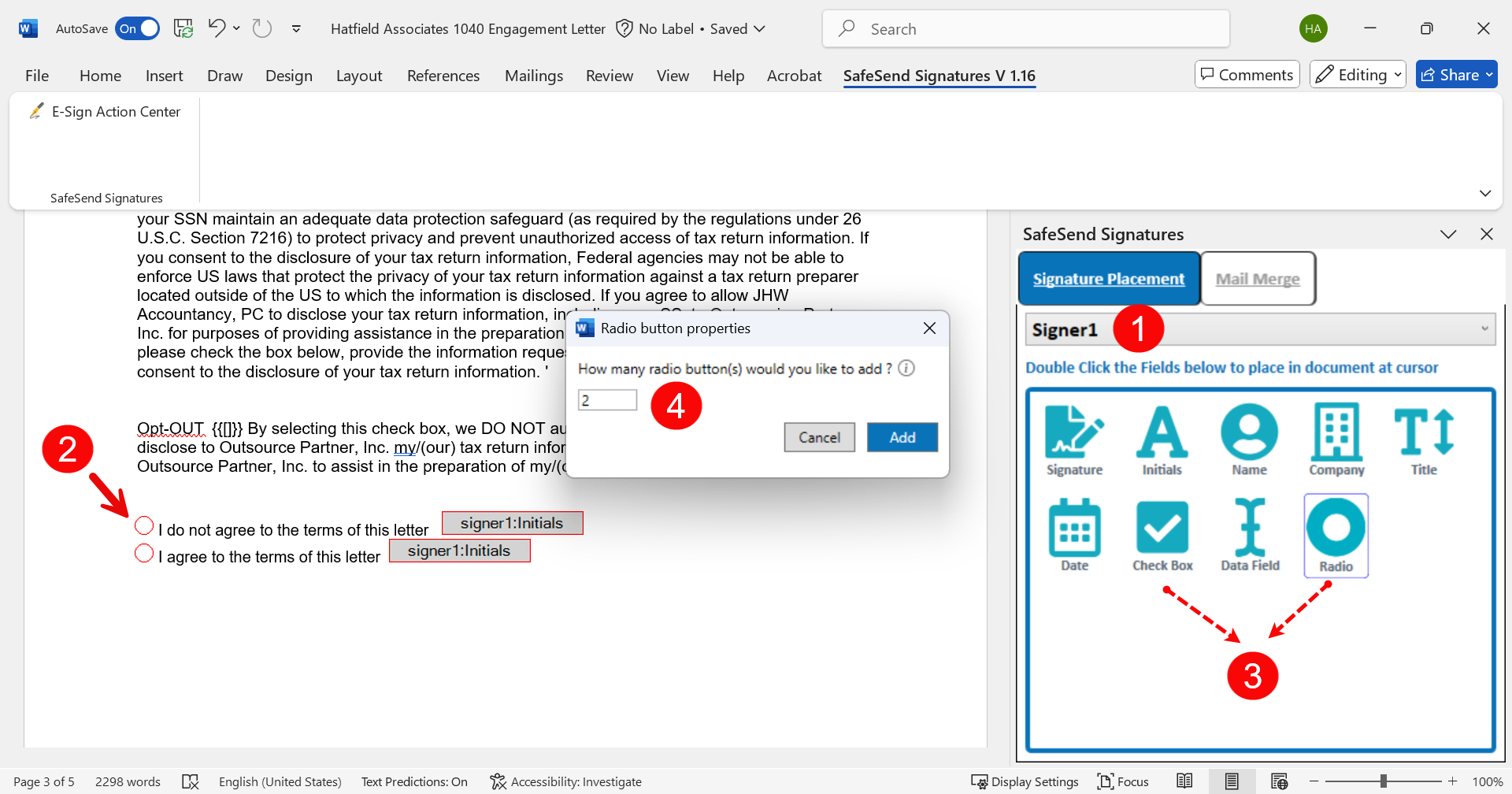Image resolution: width=1512 pixels, height=794 pixels.
Task: Click the No Label sensitivity indicator
Action: [x=657, y=29]
